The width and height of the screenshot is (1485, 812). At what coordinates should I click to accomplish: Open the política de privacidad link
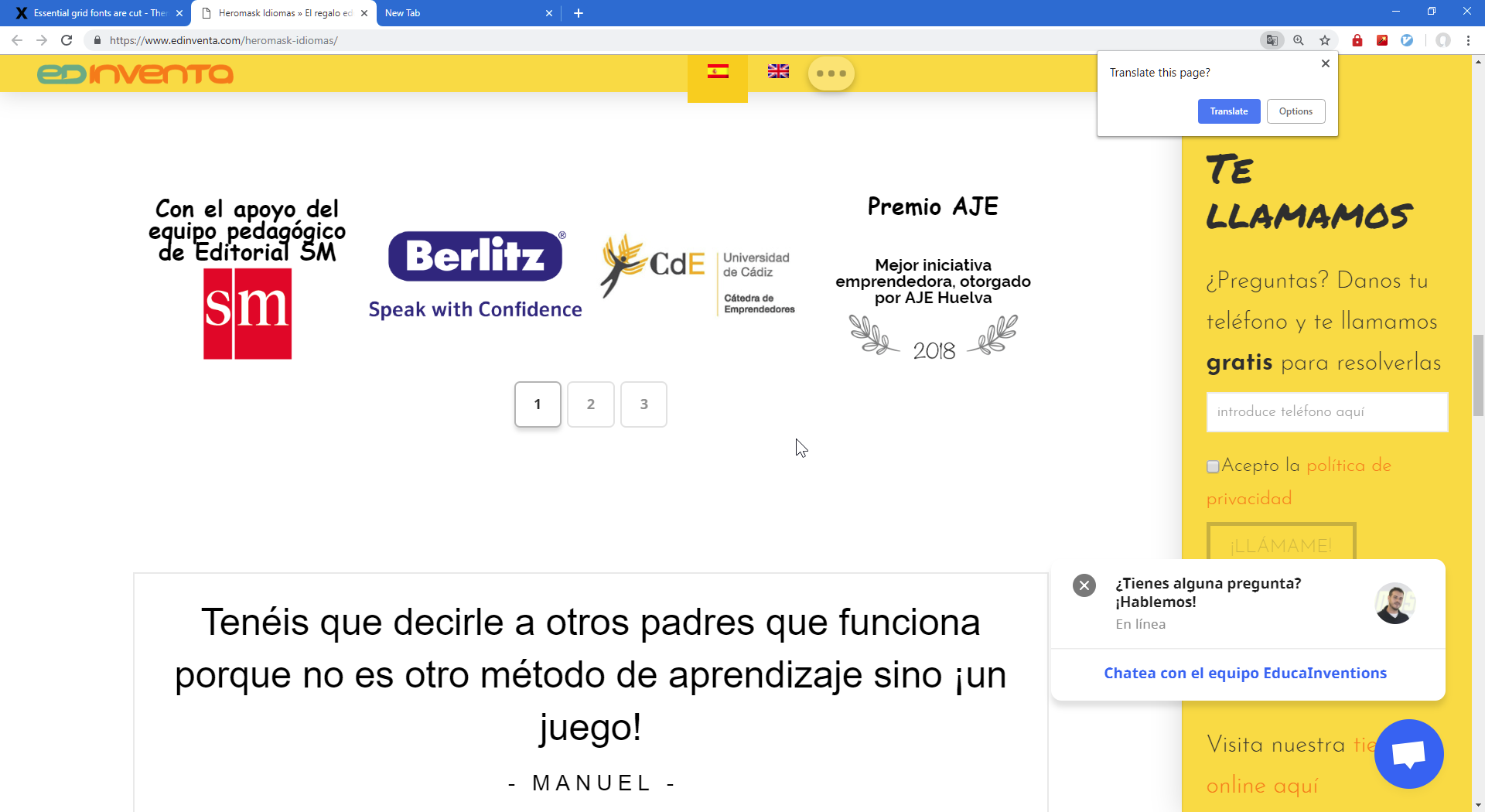1348,466
